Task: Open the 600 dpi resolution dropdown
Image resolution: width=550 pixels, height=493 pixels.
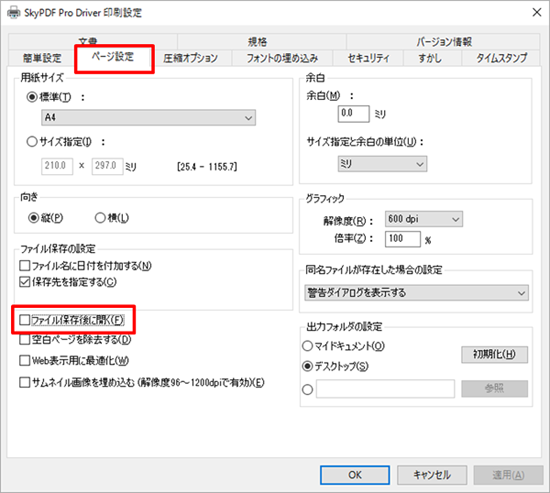Action: [x=424, y=219]
